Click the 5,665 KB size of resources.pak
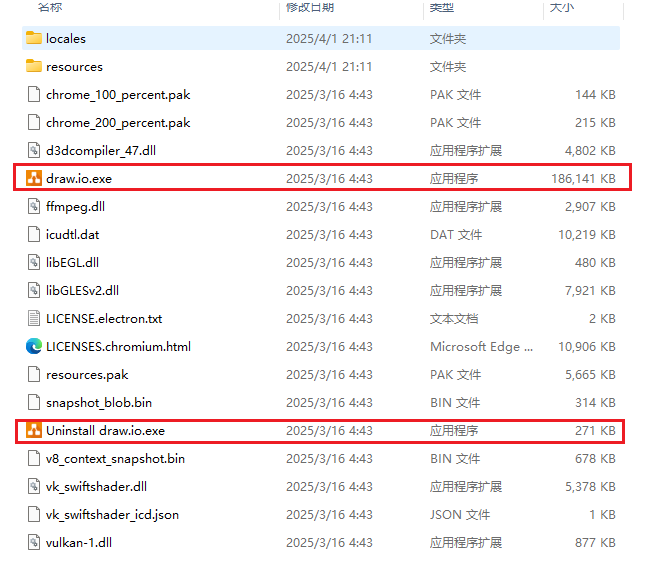Image resolution: width=661 pixels, height=563 pixels. [590, 375]
